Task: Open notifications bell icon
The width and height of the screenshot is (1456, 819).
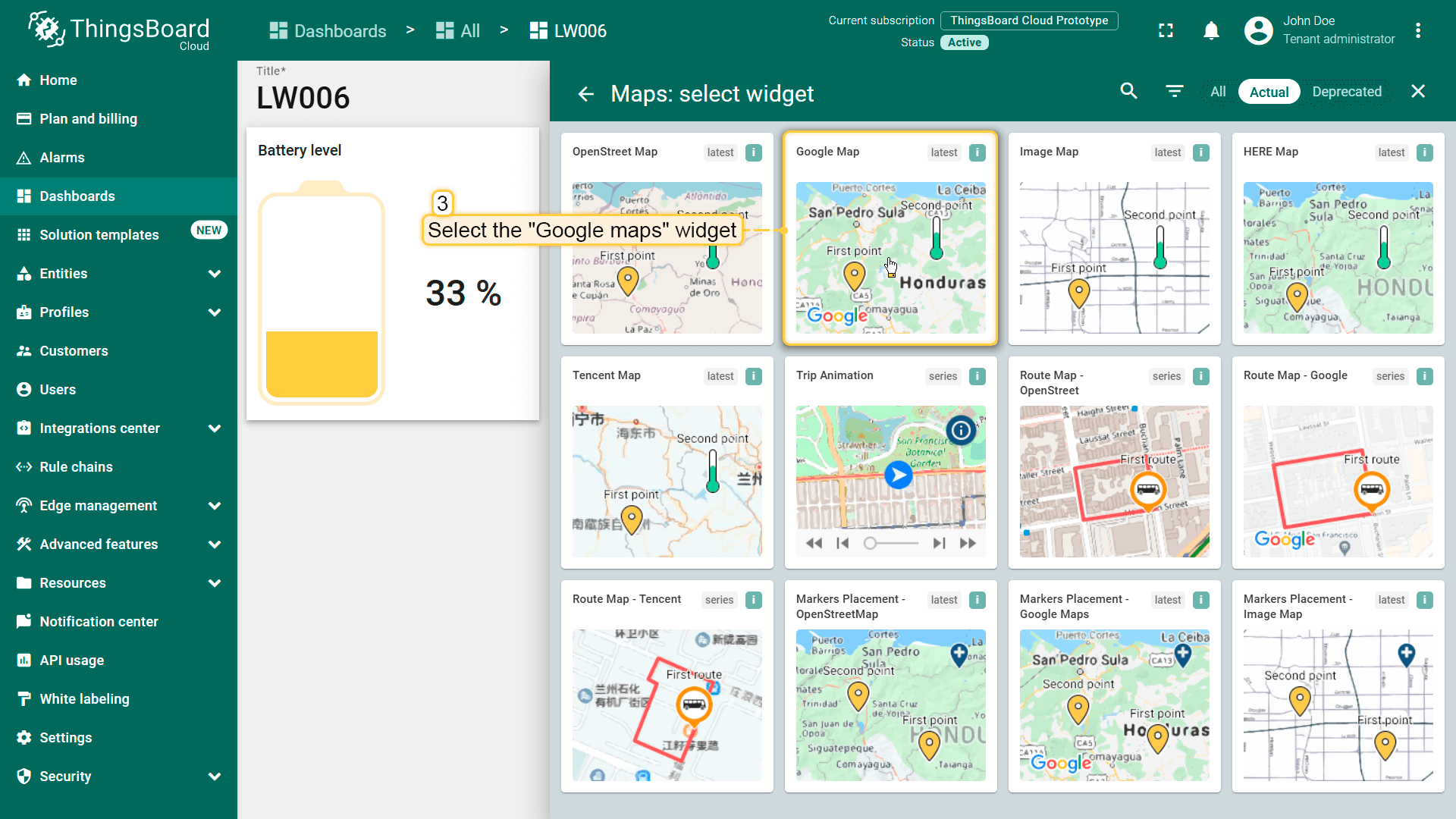Action: (1211, 31)
